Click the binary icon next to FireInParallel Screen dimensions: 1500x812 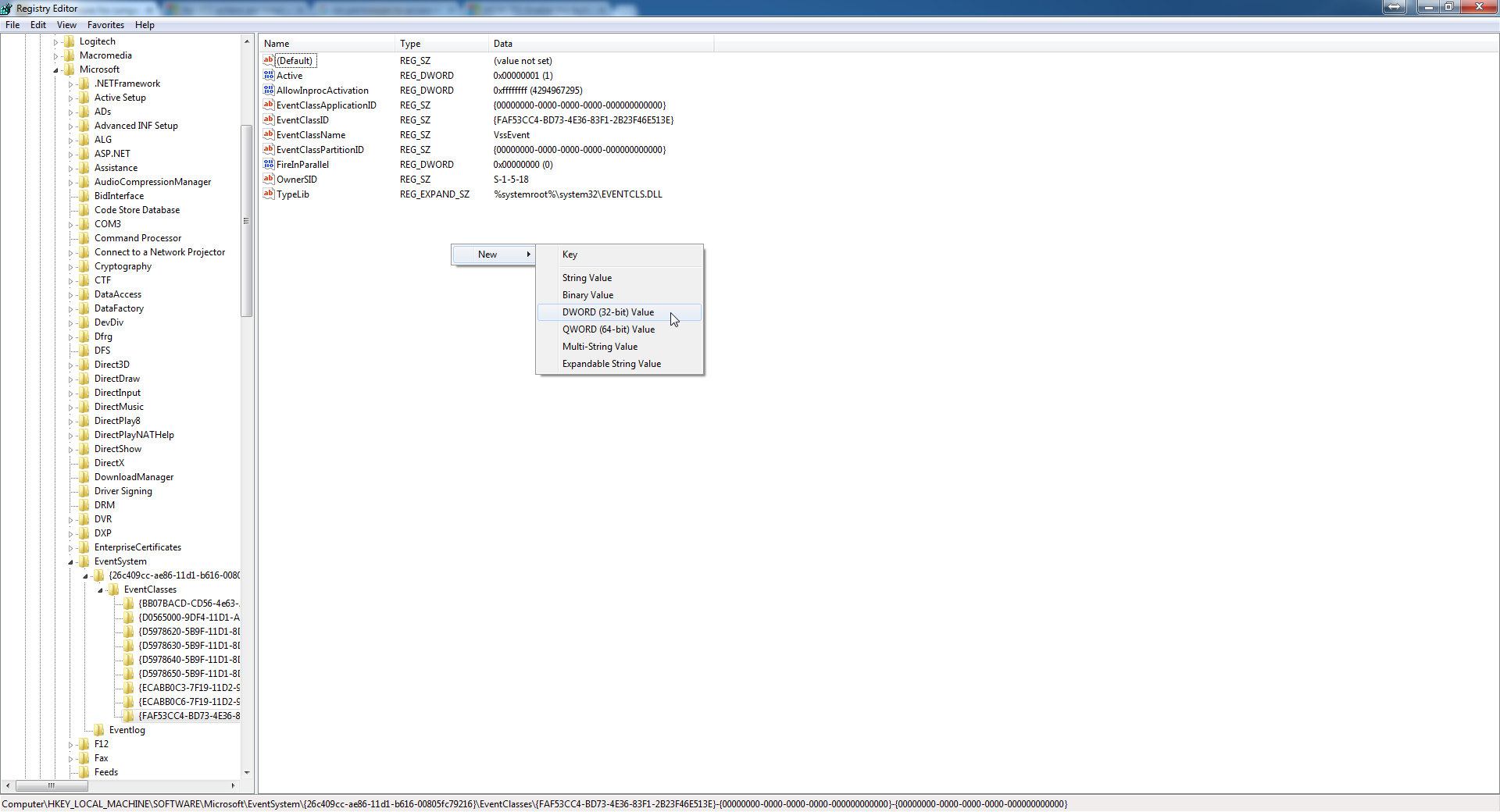269,165
